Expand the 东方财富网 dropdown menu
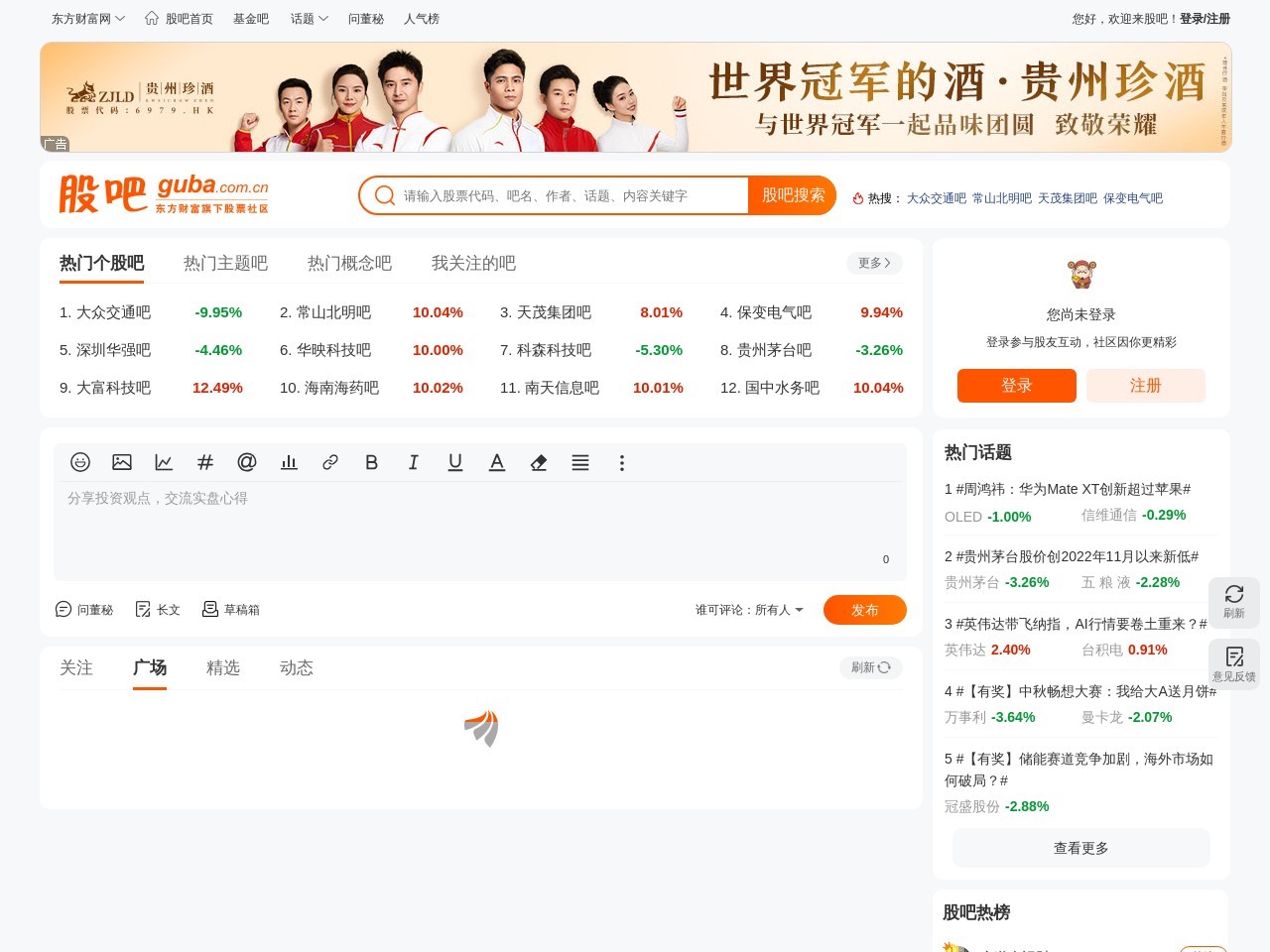 tap(88, 19)
